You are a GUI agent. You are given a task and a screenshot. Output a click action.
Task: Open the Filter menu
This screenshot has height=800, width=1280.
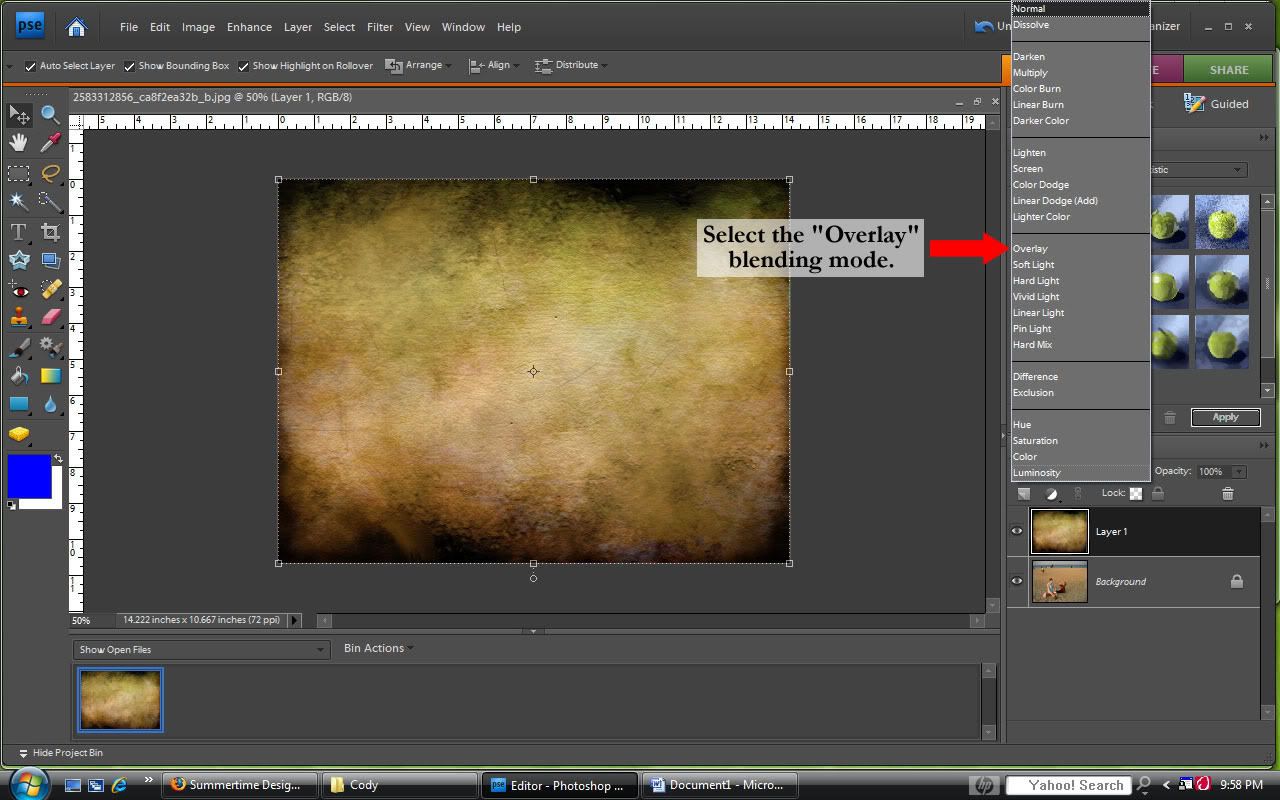[380, 27]
